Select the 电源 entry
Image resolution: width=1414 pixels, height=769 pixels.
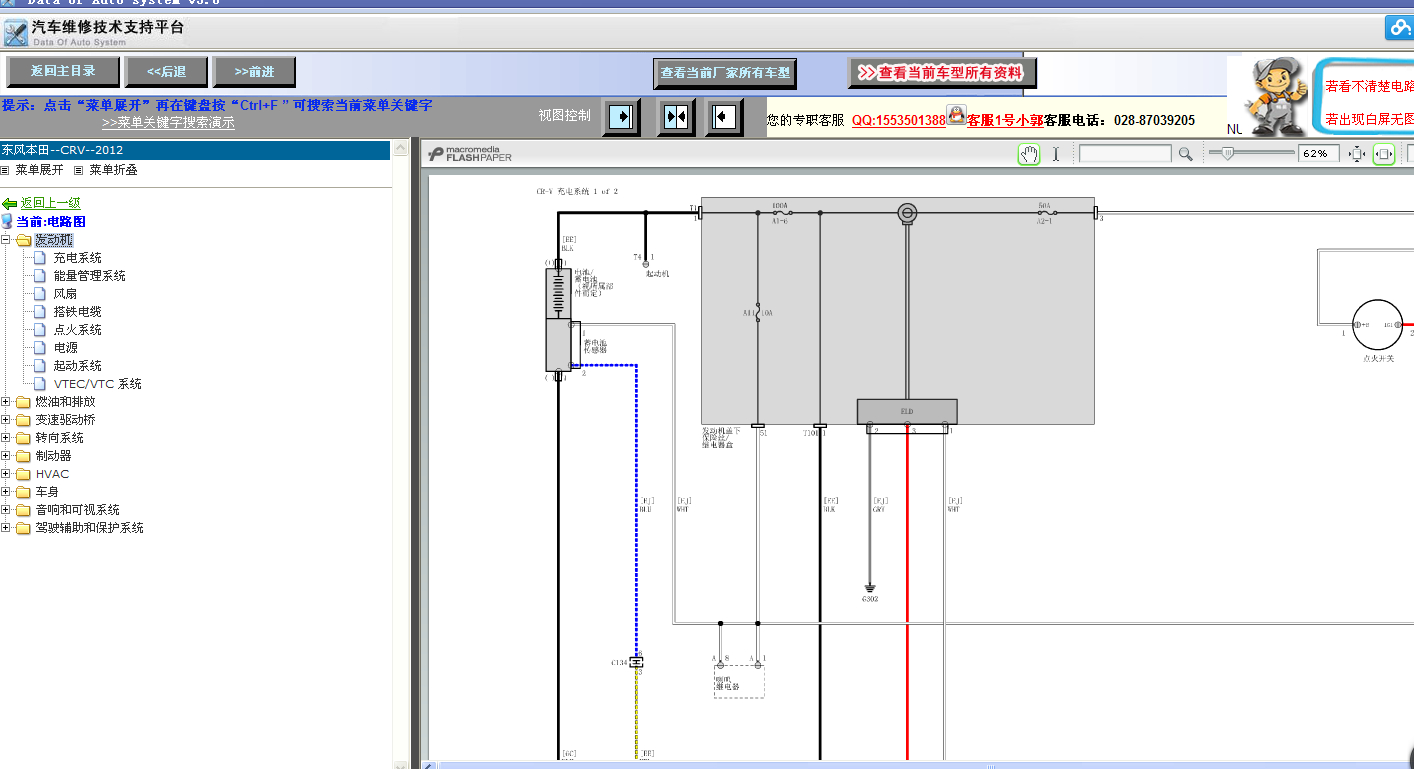[66, 348]
